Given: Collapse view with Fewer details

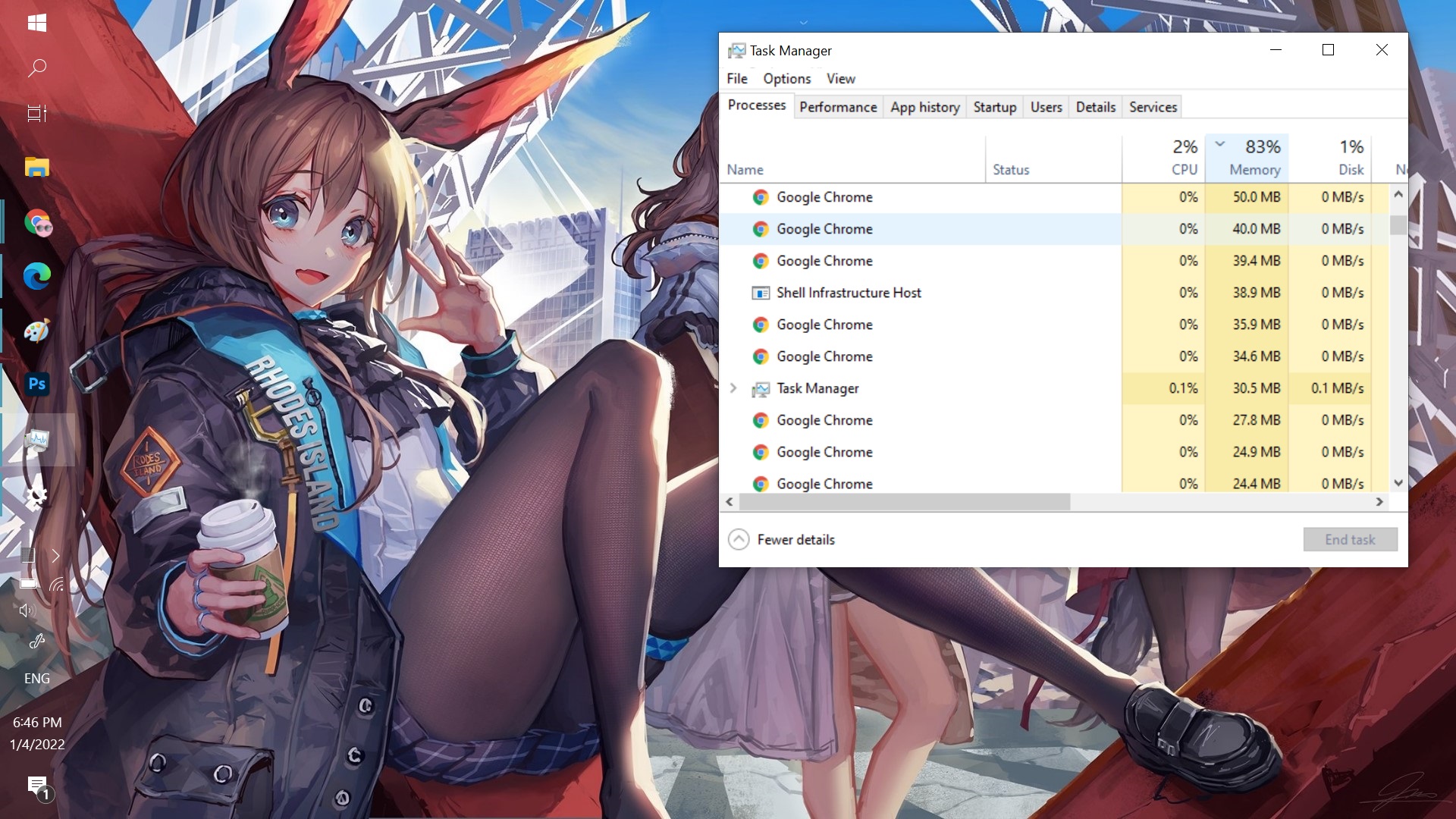Looking at the screenshot, I should pyautogui.click(x=781, y=540).
